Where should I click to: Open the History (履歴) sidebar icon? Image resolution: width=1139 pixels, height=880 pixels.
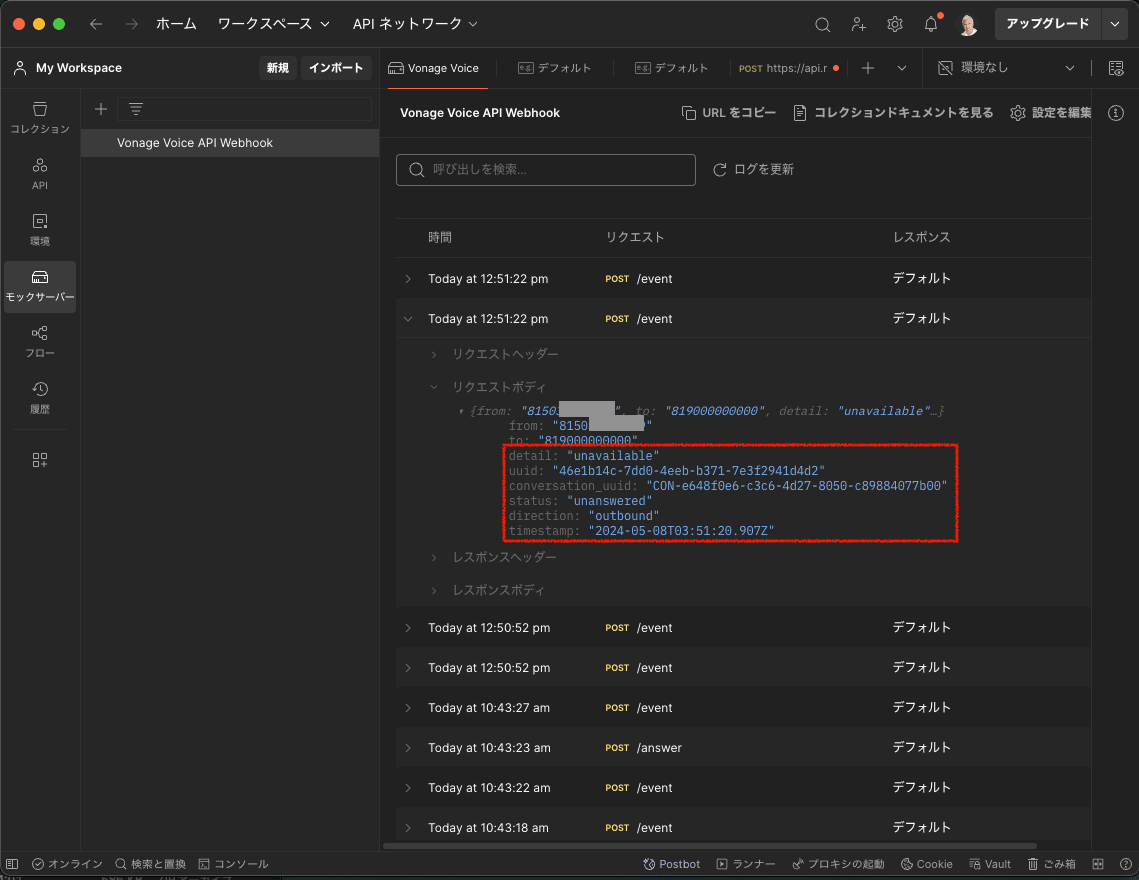40,397
